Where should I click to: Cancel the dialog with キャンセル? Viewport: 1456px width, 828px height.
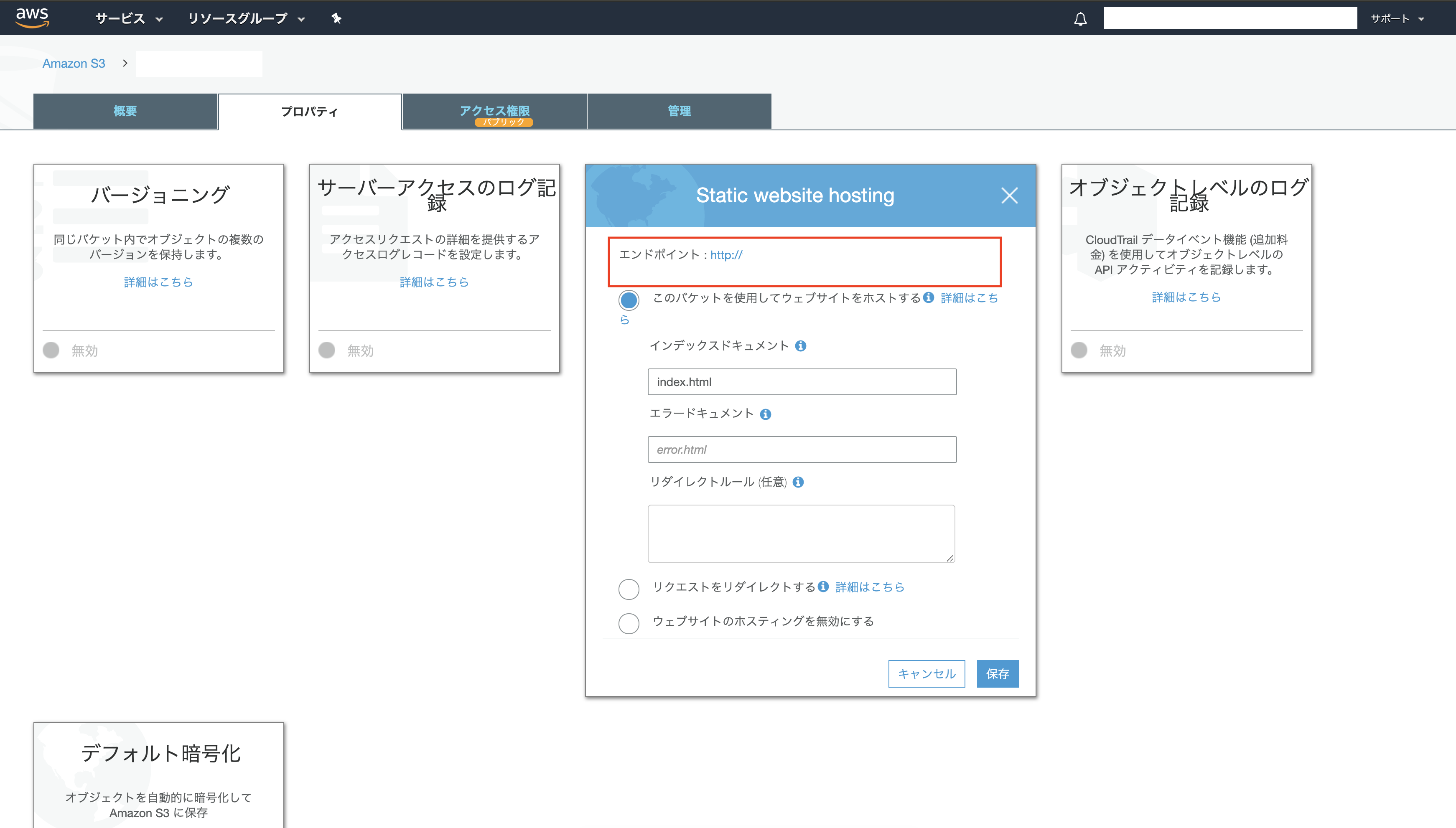[x=927, y=673]
